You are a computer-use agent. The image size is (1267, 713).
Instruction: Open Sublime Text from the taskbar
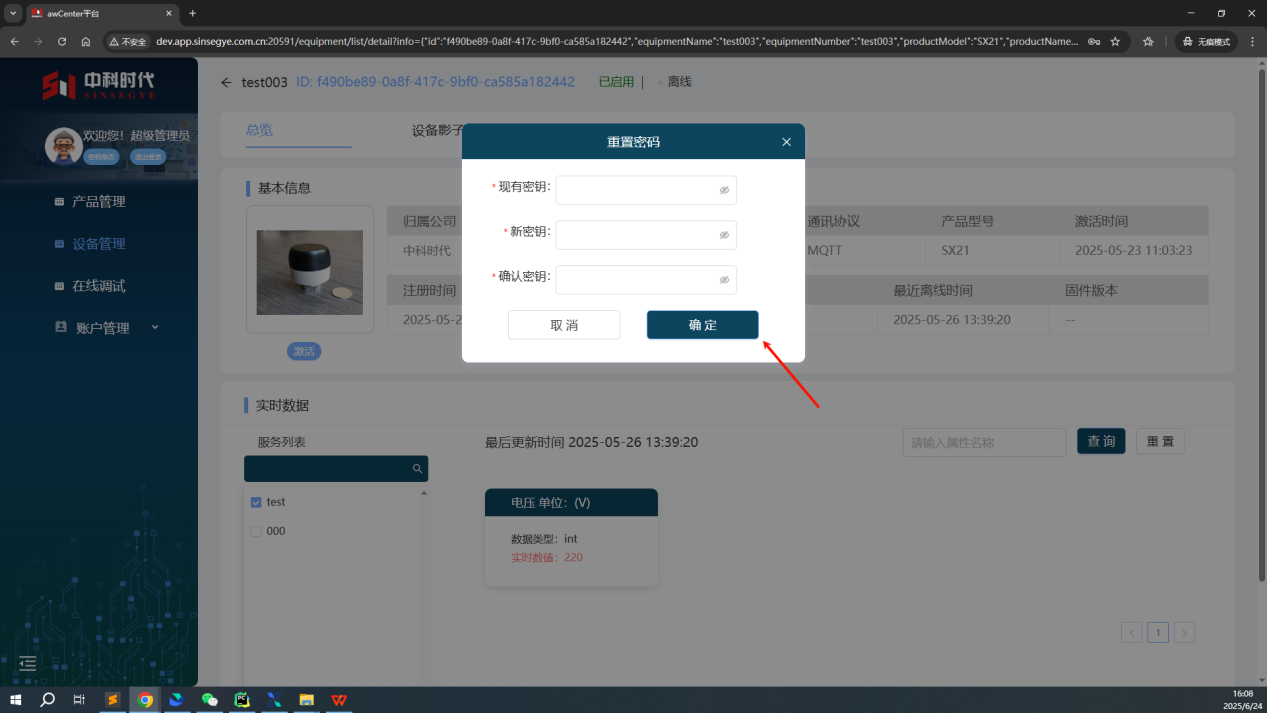(x=113, y=700)
